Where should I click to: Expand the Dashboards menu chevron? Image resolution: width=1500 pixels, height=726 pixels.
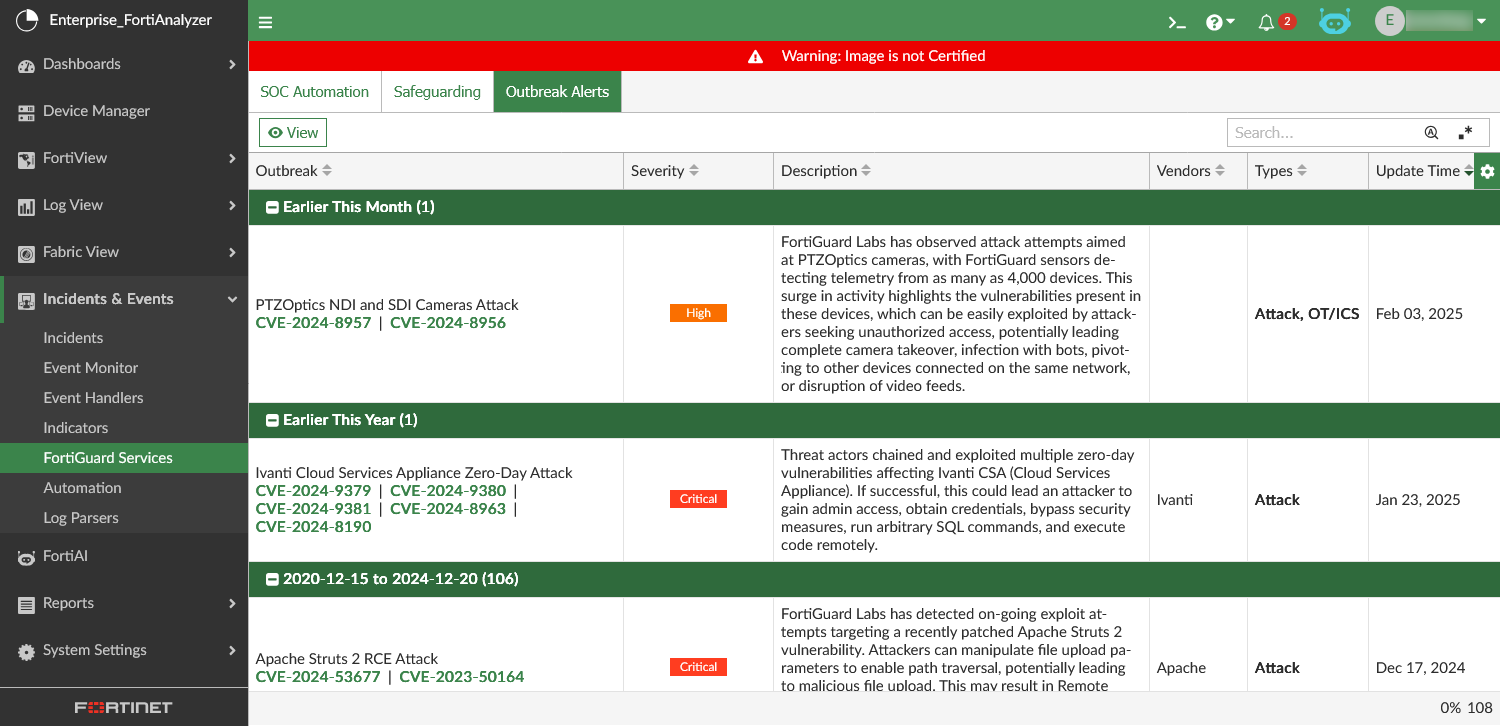pos(232,64)
